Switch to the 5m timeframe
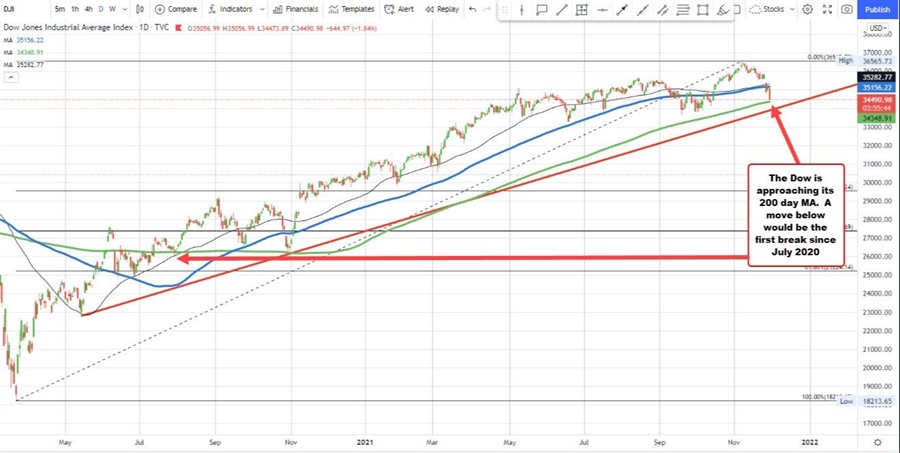Viewport: 900px width, 453px height. click(x=60, y=9)
